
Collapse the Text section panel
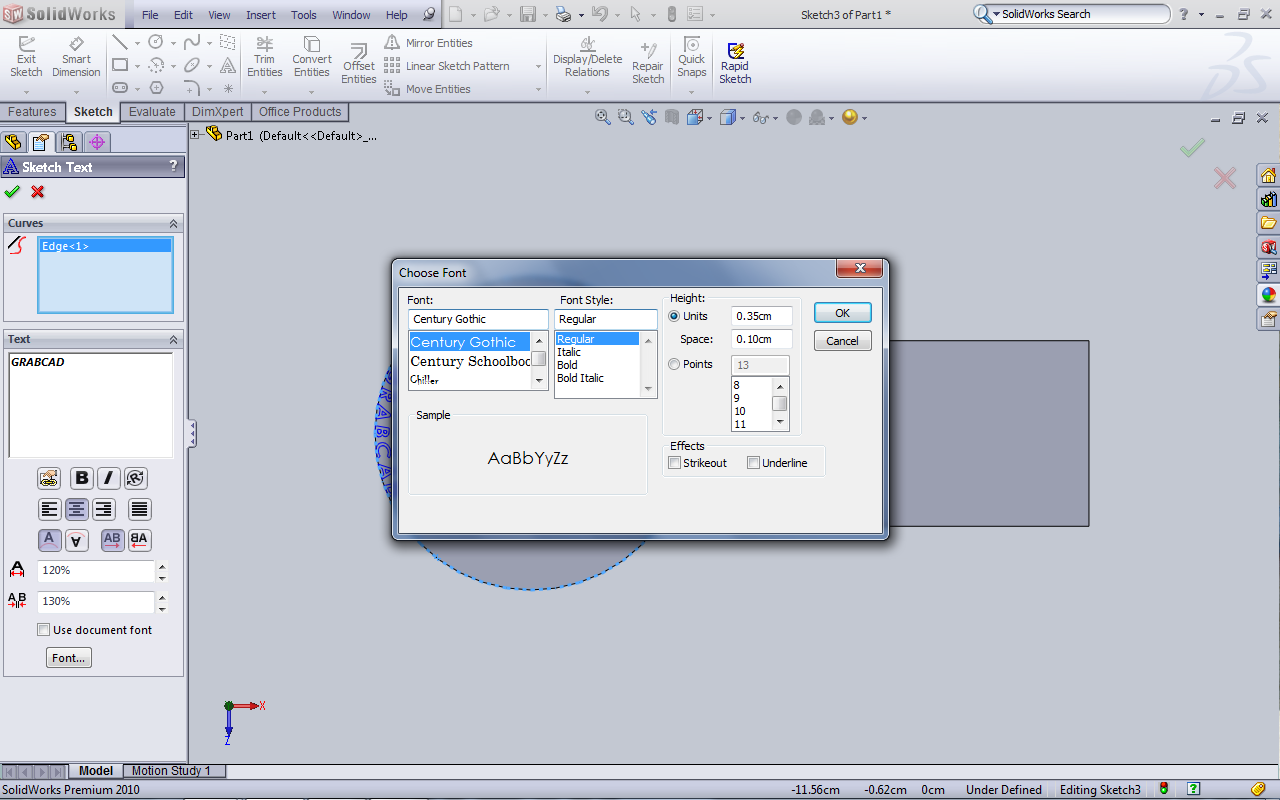pos(173,340)
